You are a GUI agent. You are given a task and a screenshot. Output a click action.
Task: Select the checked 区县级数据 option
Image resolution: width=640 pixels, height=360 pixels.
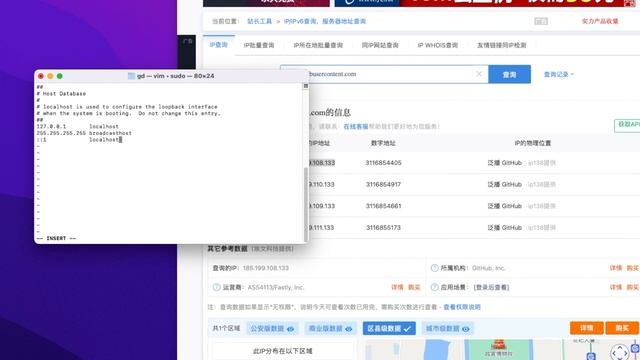(389, 329)
